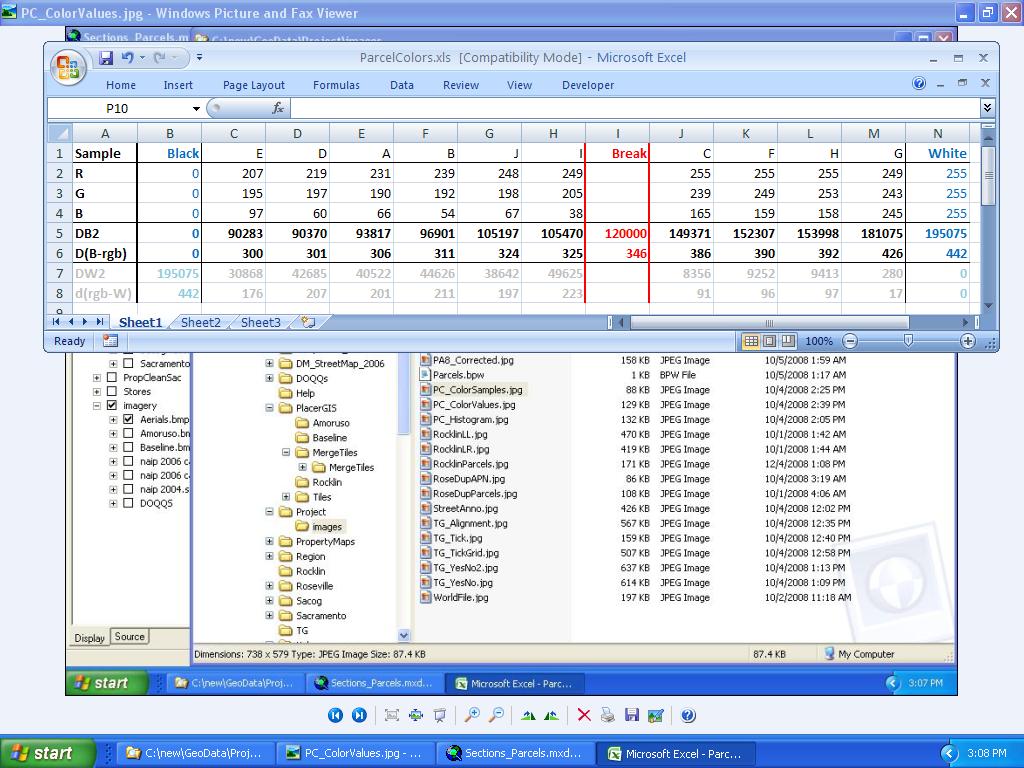Click the Excel horizontal scrollbar thumb
The width and height of the screenshot is (1024, 768).
pyautogui.click(x=769, y=322)
